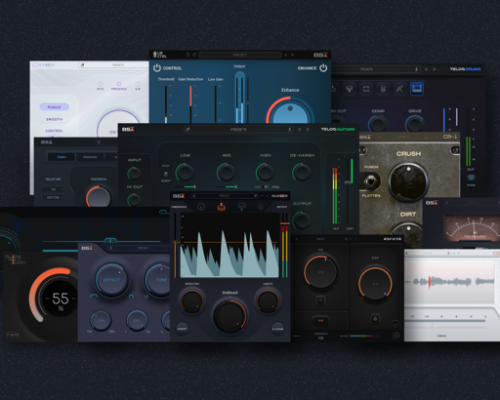Select the second tab in delay plugin

90,157
